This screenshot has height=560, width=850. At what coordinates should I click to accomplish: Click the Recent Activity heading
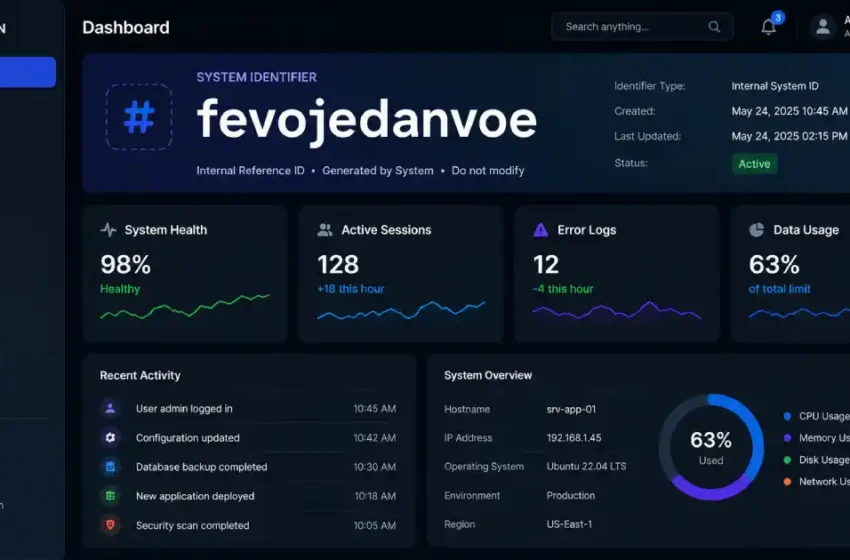point(140,375)
